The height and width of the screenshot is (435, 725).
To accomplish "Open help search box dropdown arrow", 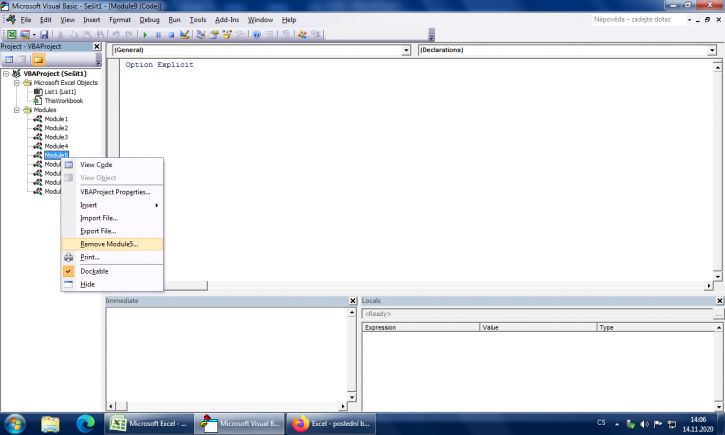I will click(x=689, y=20).
